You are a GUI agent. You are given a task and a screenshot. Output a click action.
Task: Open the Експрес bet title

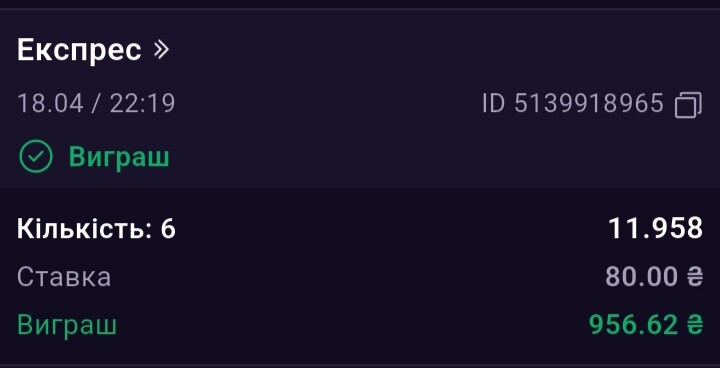[x=79, y=51]
